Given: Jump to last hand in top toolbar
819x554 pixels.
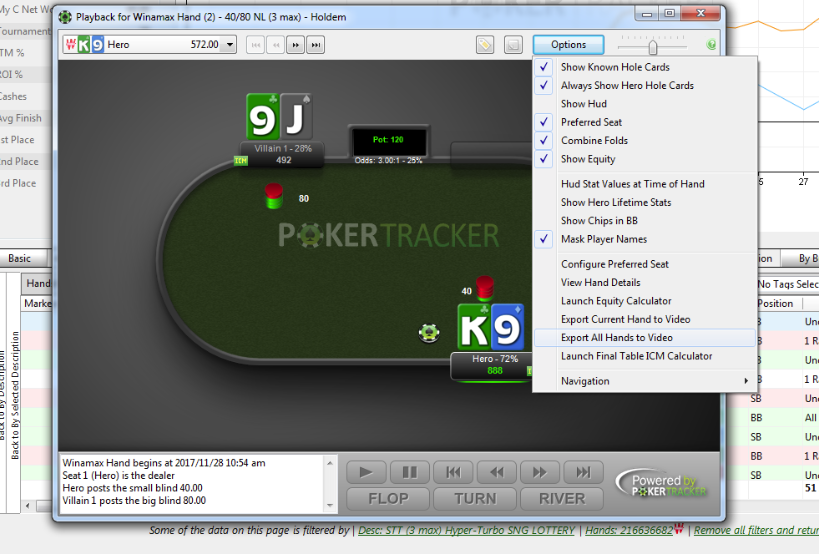Looking at the screenshot, I should [x=315, y=45].
